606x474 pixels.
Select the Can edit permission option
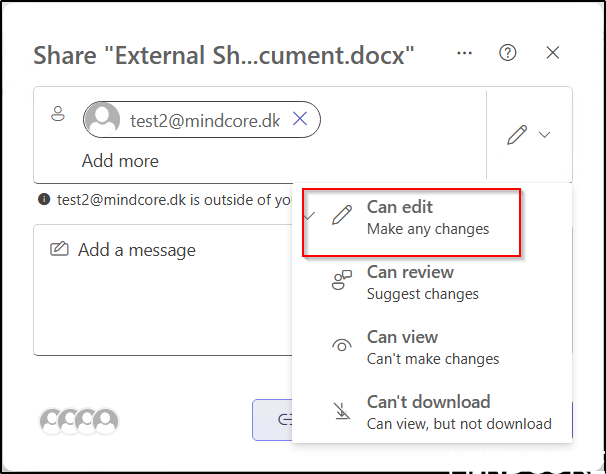click(x=427, y=216)
